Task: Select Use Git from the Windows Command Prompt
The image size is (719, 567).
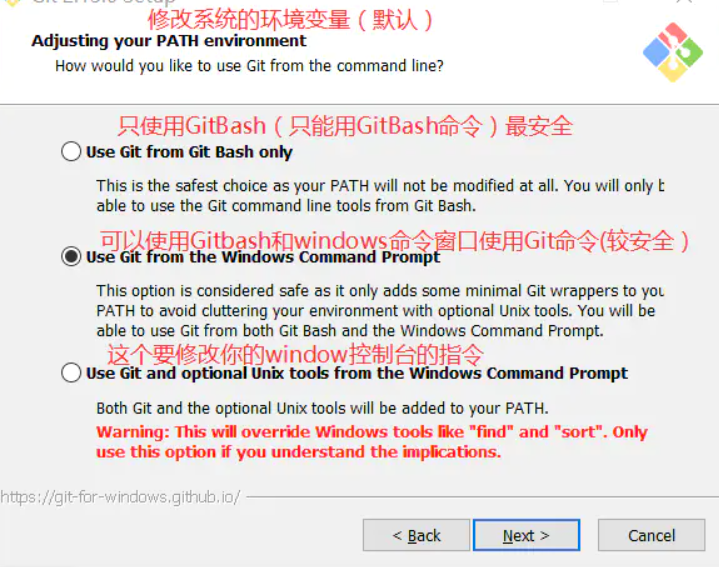Action: point(71,256)
